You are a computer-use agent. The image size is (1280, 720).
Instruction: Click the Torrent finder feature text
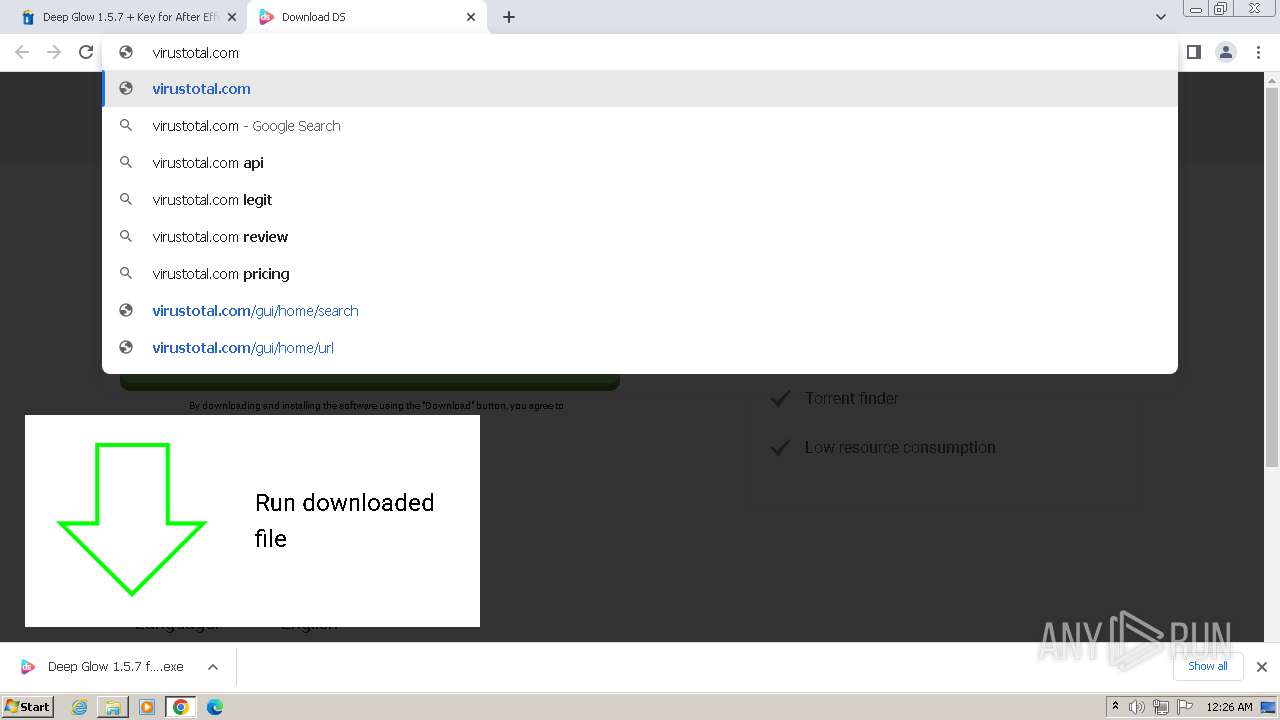tap(852, 398)
